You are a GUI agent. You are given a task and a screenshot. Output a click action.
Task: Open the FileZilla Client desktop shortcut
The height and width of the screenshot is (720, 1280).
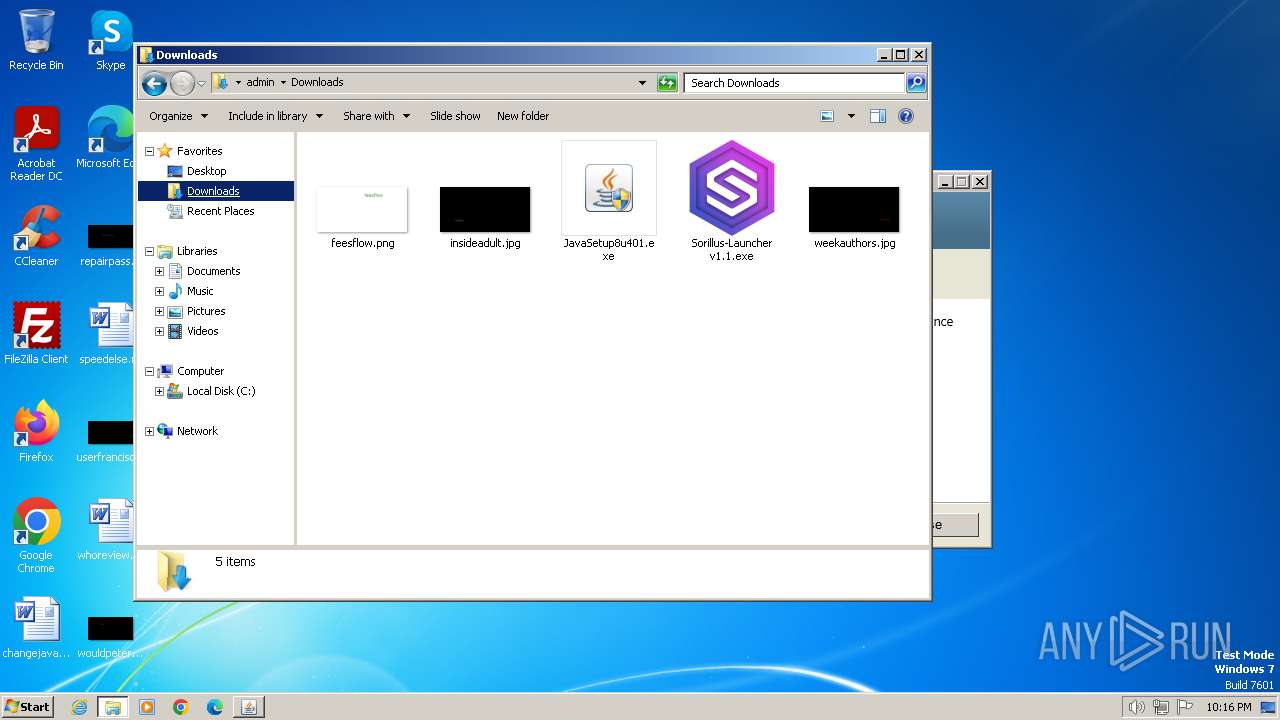[x=36, y=326]
